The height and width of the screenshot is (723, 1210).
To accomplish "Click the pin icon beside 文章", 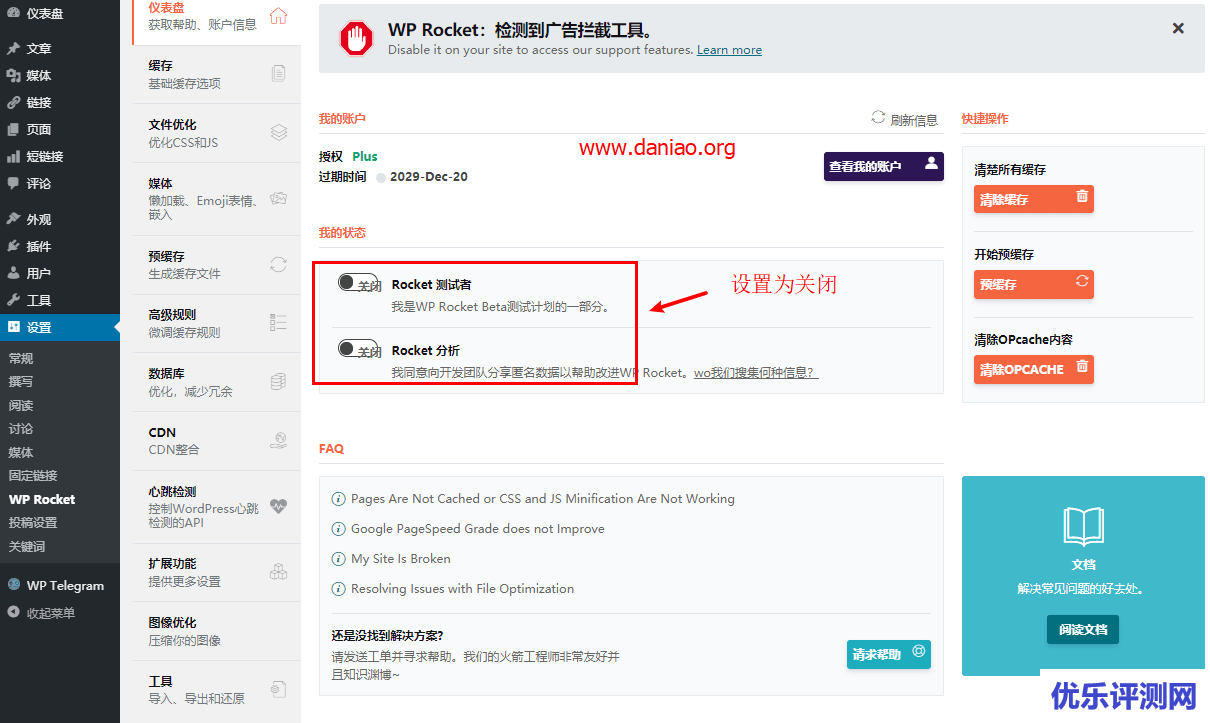I will tap(13, 48).
